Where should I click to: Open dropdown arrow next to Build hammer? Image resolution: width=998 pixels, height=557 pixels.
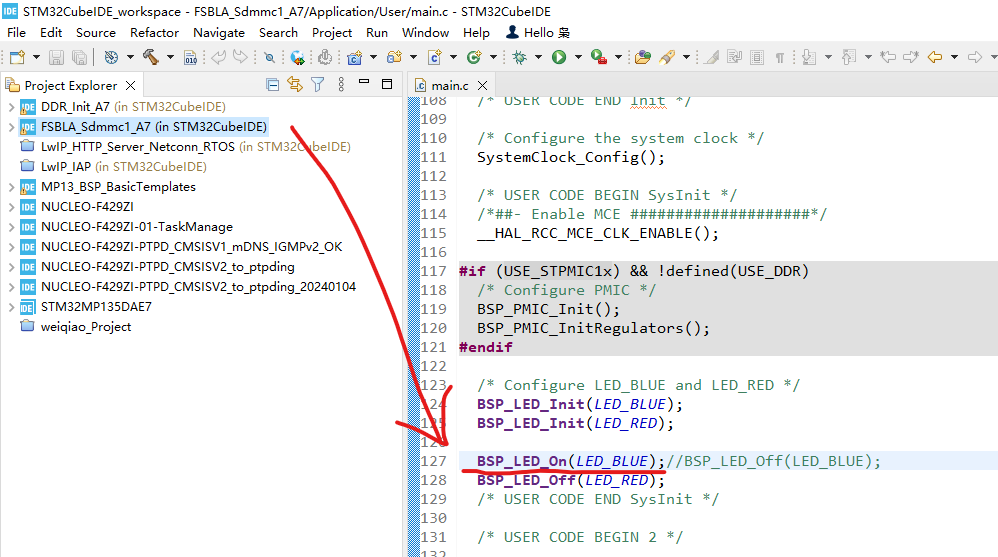tap(170, 57)
